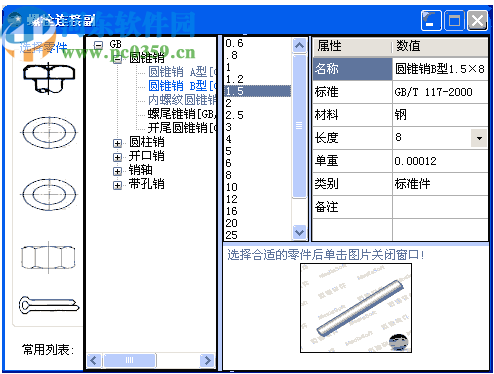Choose diameter 20 in size list
The image size is (494, 374).
(x=258, y=223)
